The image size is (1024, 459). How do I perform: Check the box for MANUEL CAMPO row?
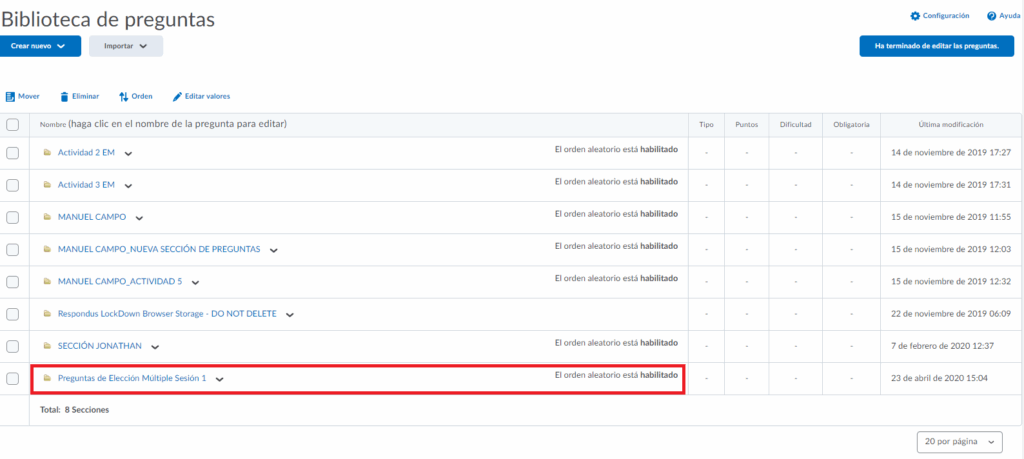13,217
